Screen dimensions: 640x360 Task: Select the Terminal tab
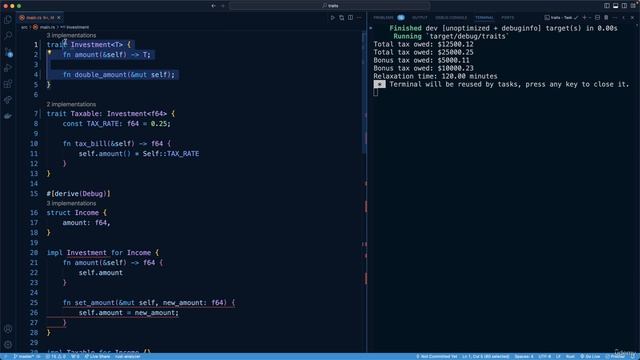click(x=484, y=18)
